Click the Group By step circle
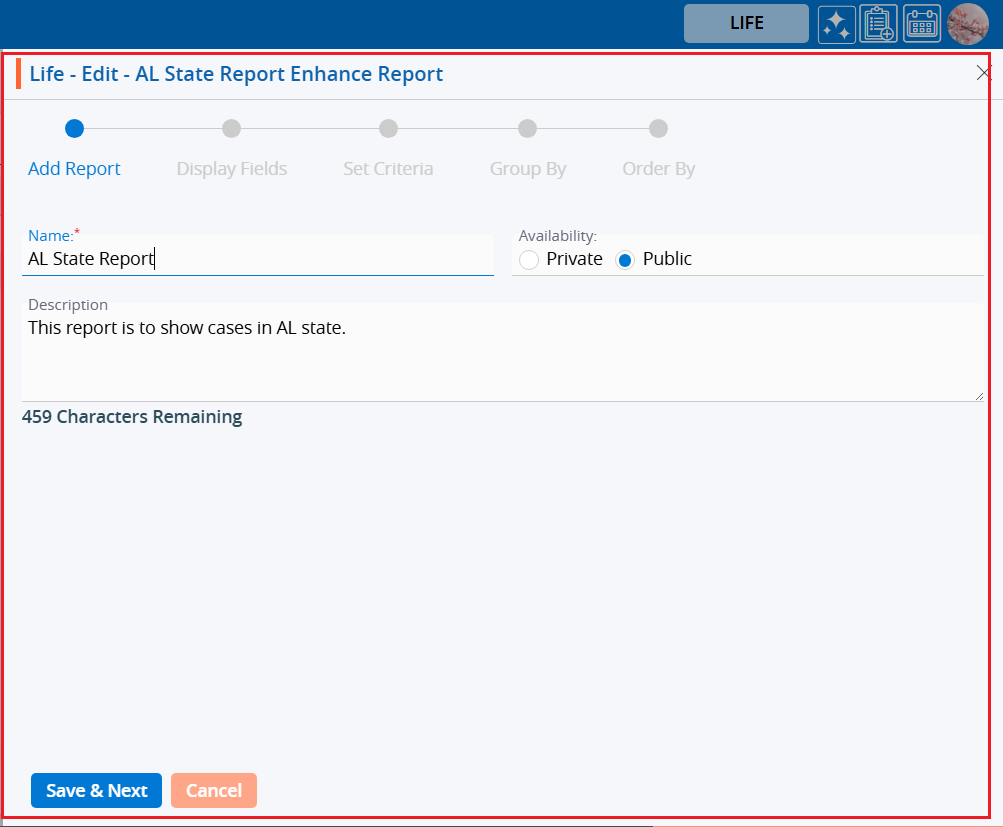 527,128
